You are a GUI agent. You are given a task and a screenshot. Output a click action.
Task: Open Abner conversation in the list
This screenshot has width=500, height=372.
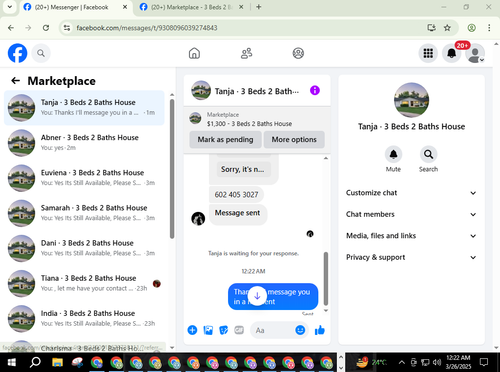[x=84, y=143]
